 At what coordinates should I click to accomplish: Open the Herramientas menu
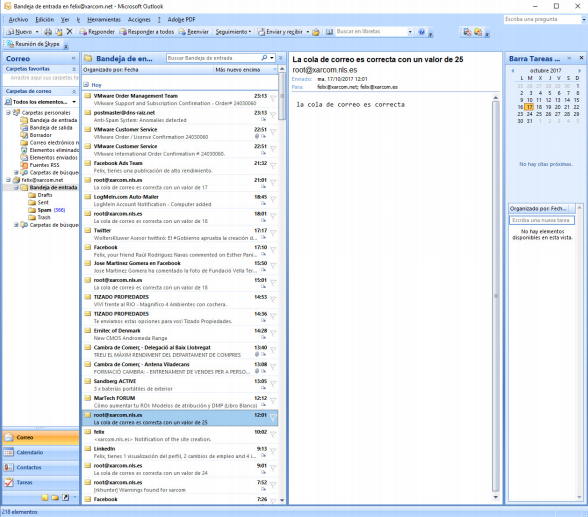(x=104, y=19)
